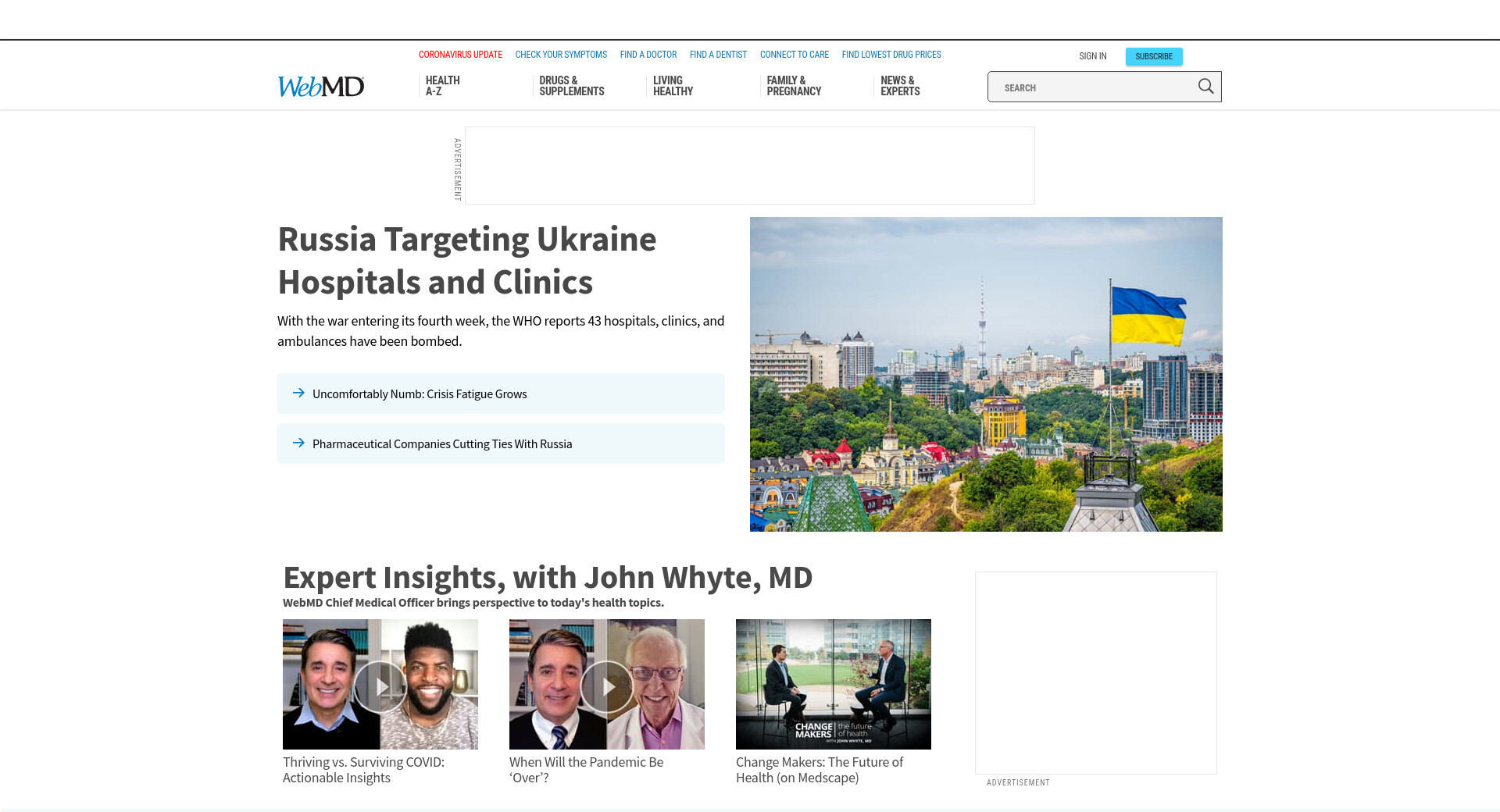The image size is (1500, 812).
Task: Open the Health A-Z menu
Action: (x=442, y=86)
